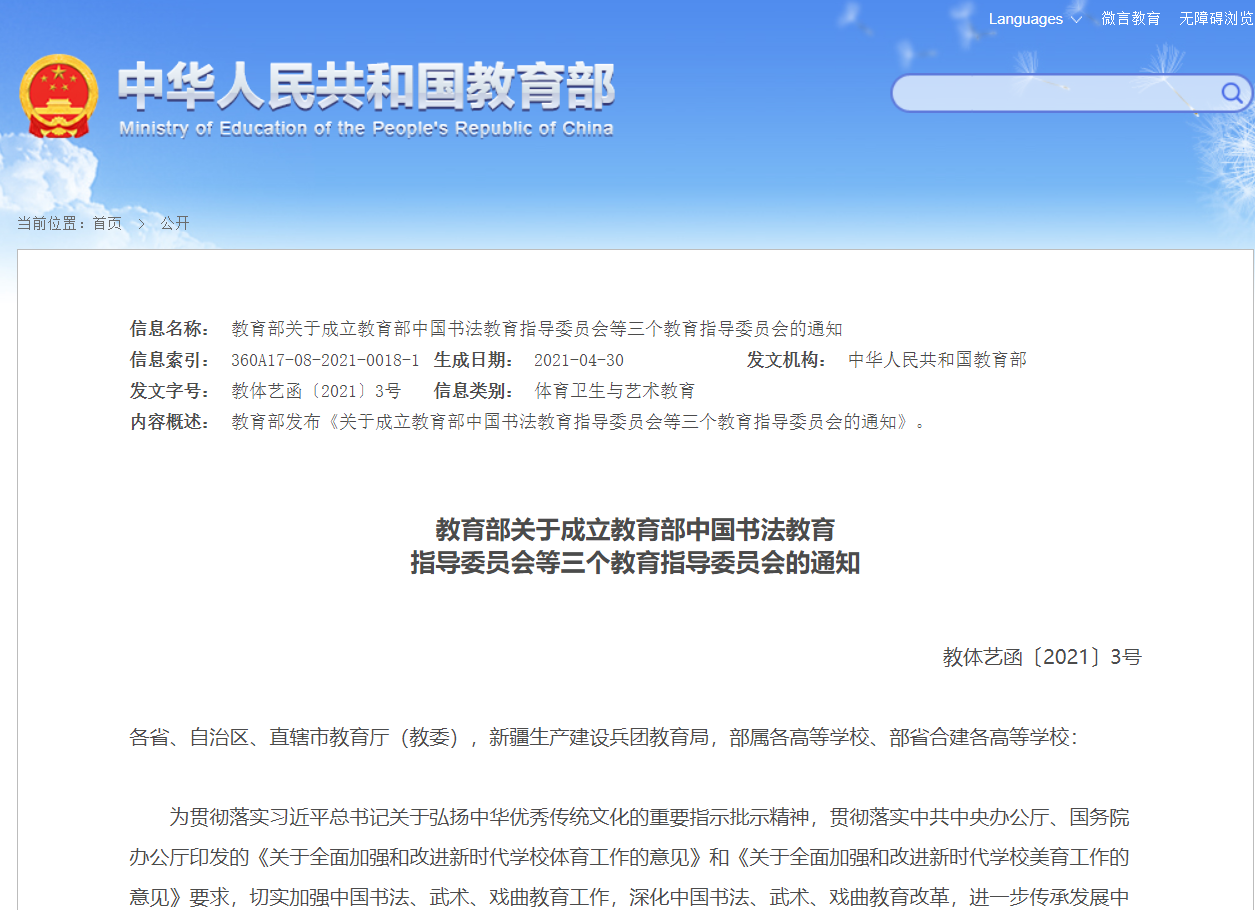Viewport: 1255px width, 910px height.
Task: Open the 微言教育 link
Action: (x=1130, y=19)
